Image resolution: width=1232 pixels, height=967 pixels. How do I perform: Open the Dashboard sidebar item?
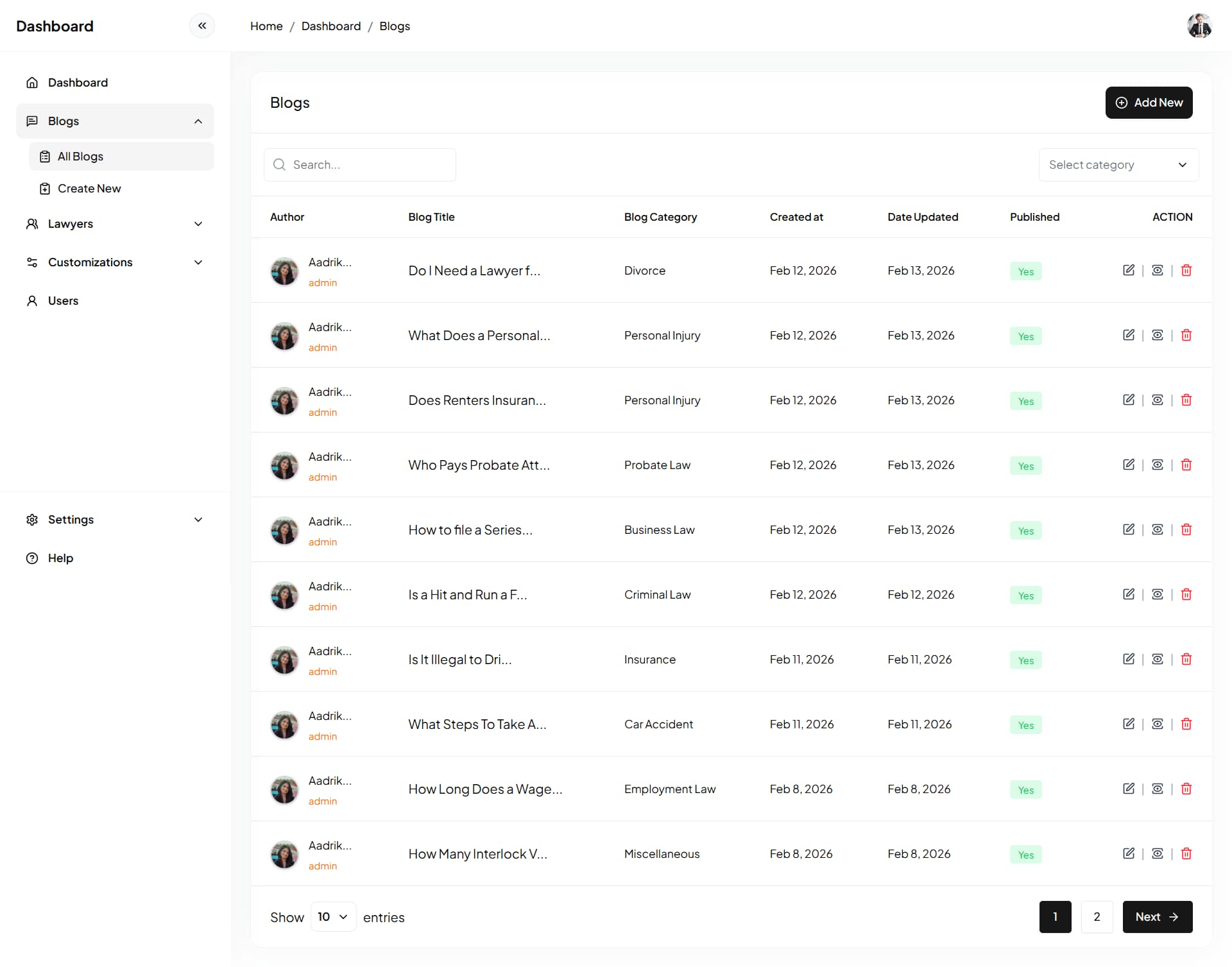pos(115,83)
